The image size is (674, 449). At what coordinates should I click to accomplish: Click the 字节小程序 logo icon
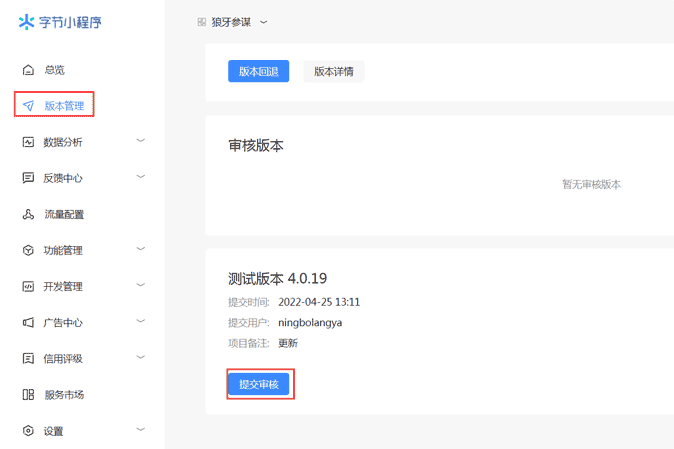26,22
